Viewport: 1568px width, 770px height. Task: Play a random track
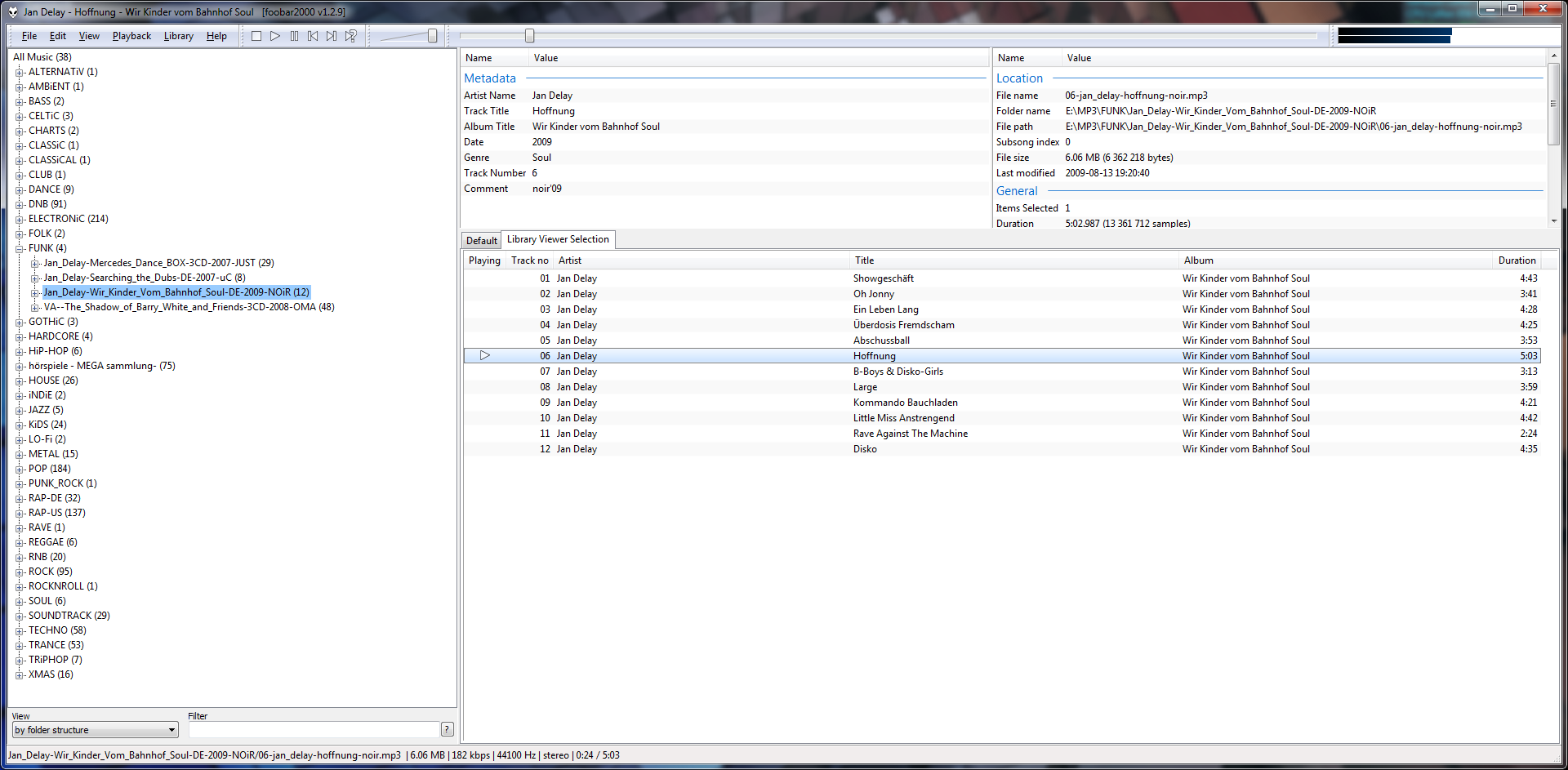coord(350,36)
